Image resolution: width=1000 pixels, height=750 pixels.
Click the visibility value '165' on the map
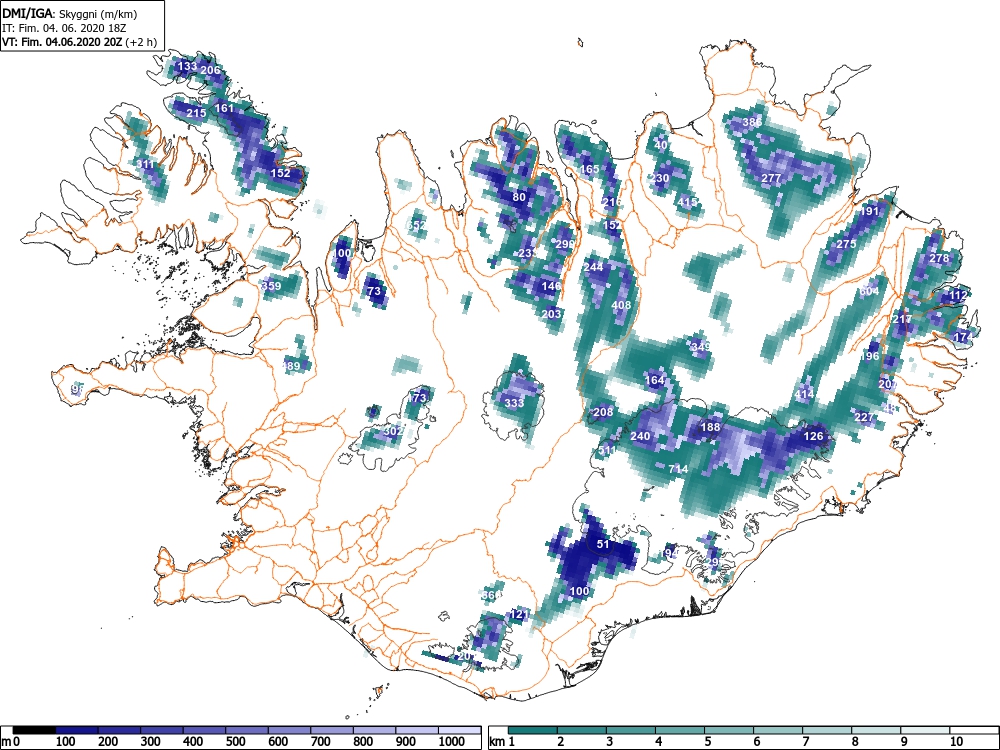point(590,169)
